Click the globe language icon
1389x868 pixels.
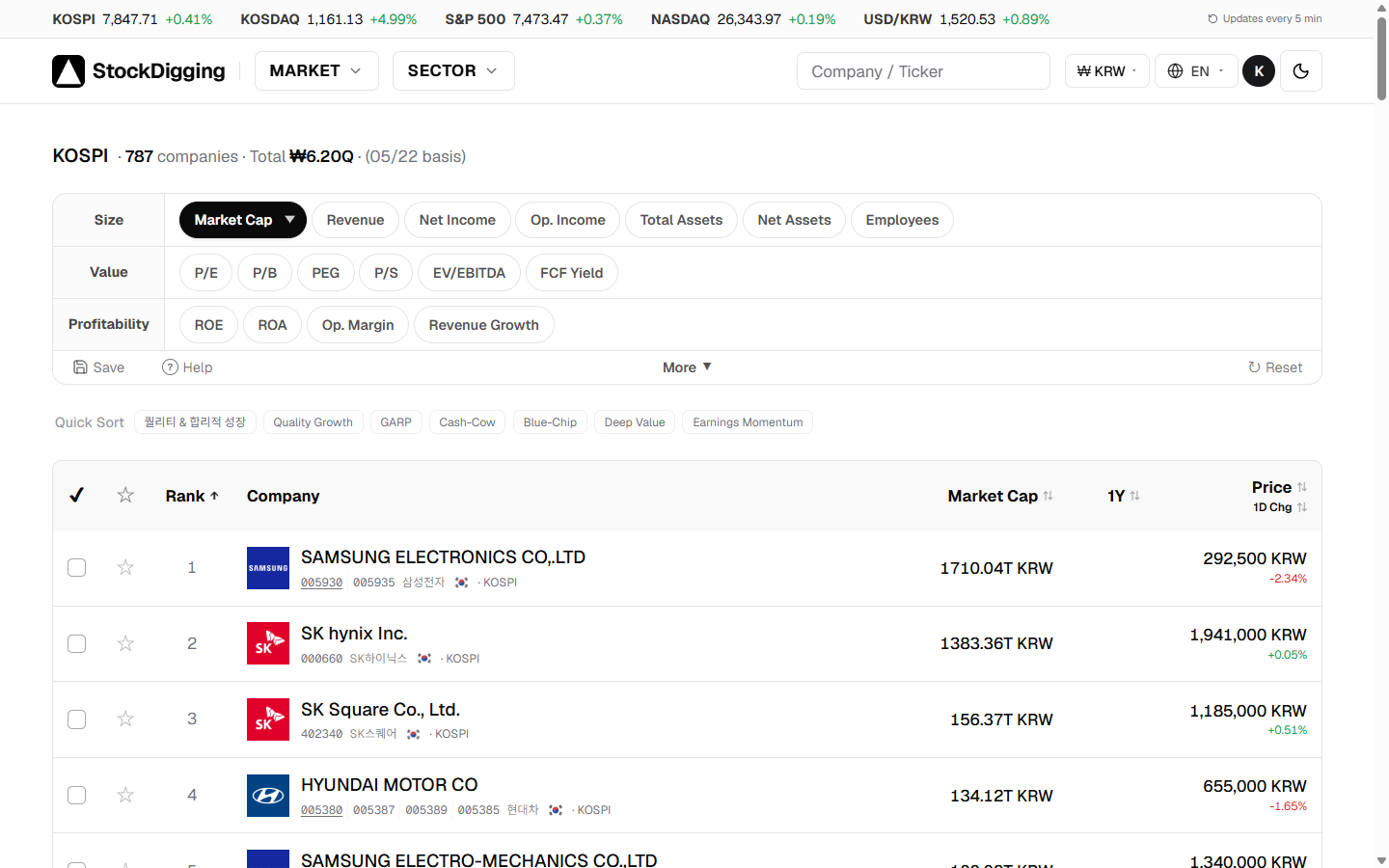pyautogui.click(x=1175, y=71)
